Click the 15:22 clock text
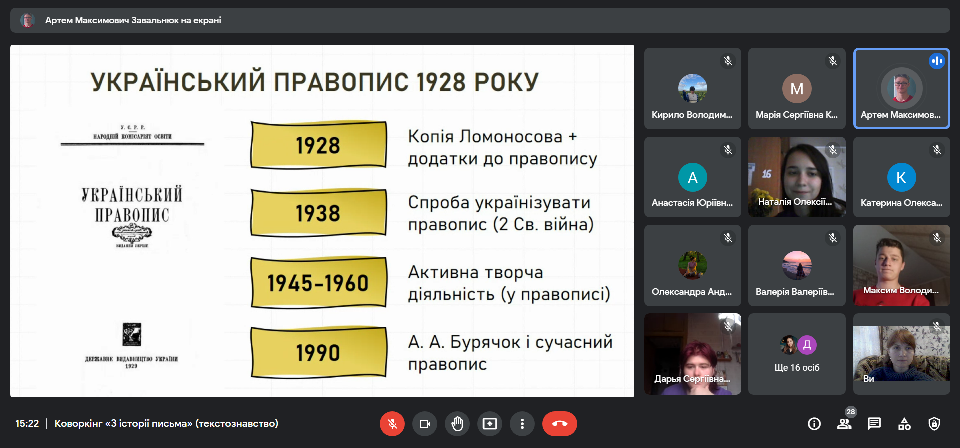This screenshot has height=448, width=960. tap(27, 424)
